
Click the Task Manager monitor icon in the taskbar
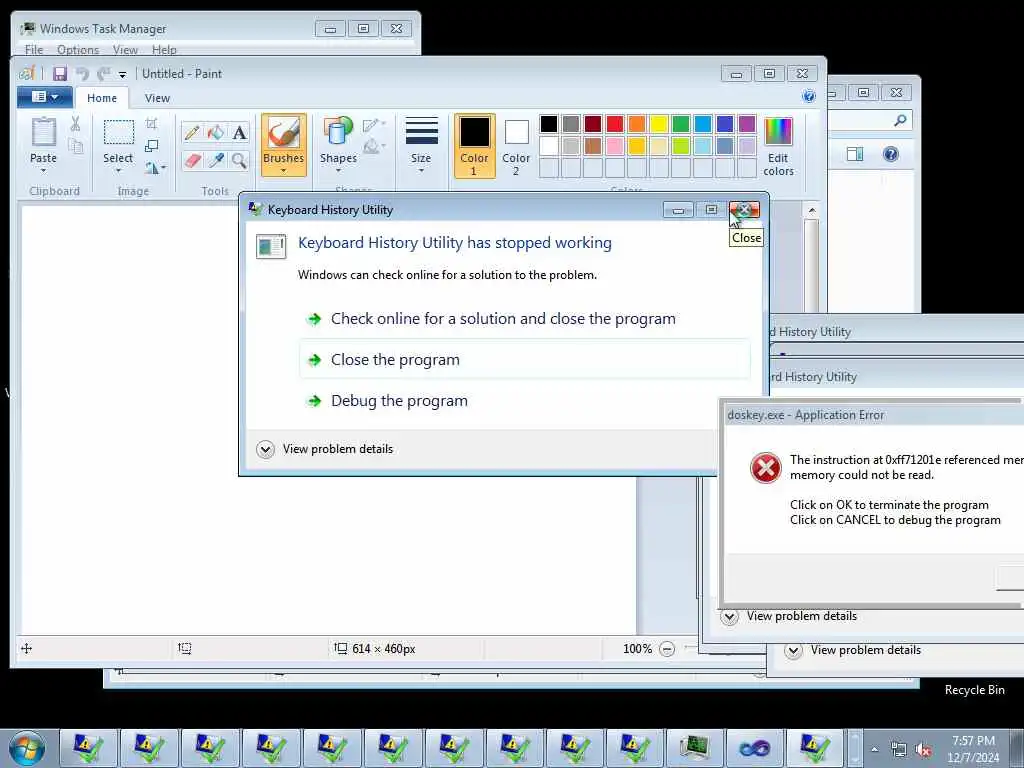(694, 748)
